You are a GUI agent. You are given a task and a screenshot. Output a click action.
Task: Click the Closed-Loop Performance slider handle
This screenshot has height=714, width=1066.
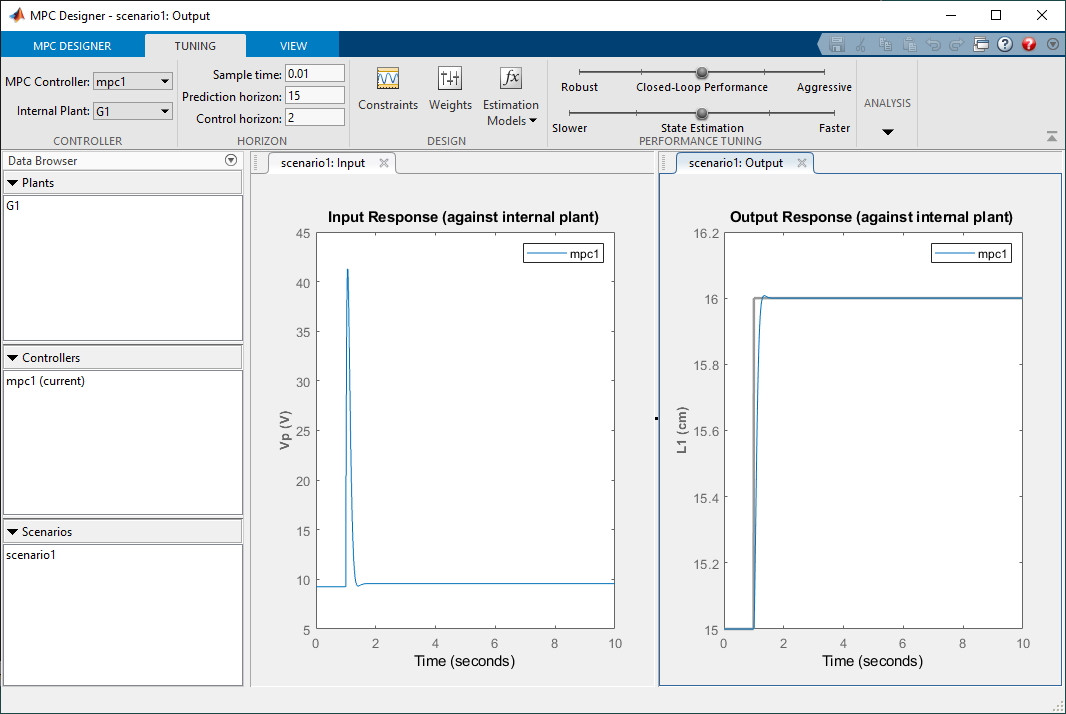pos(702,72)
